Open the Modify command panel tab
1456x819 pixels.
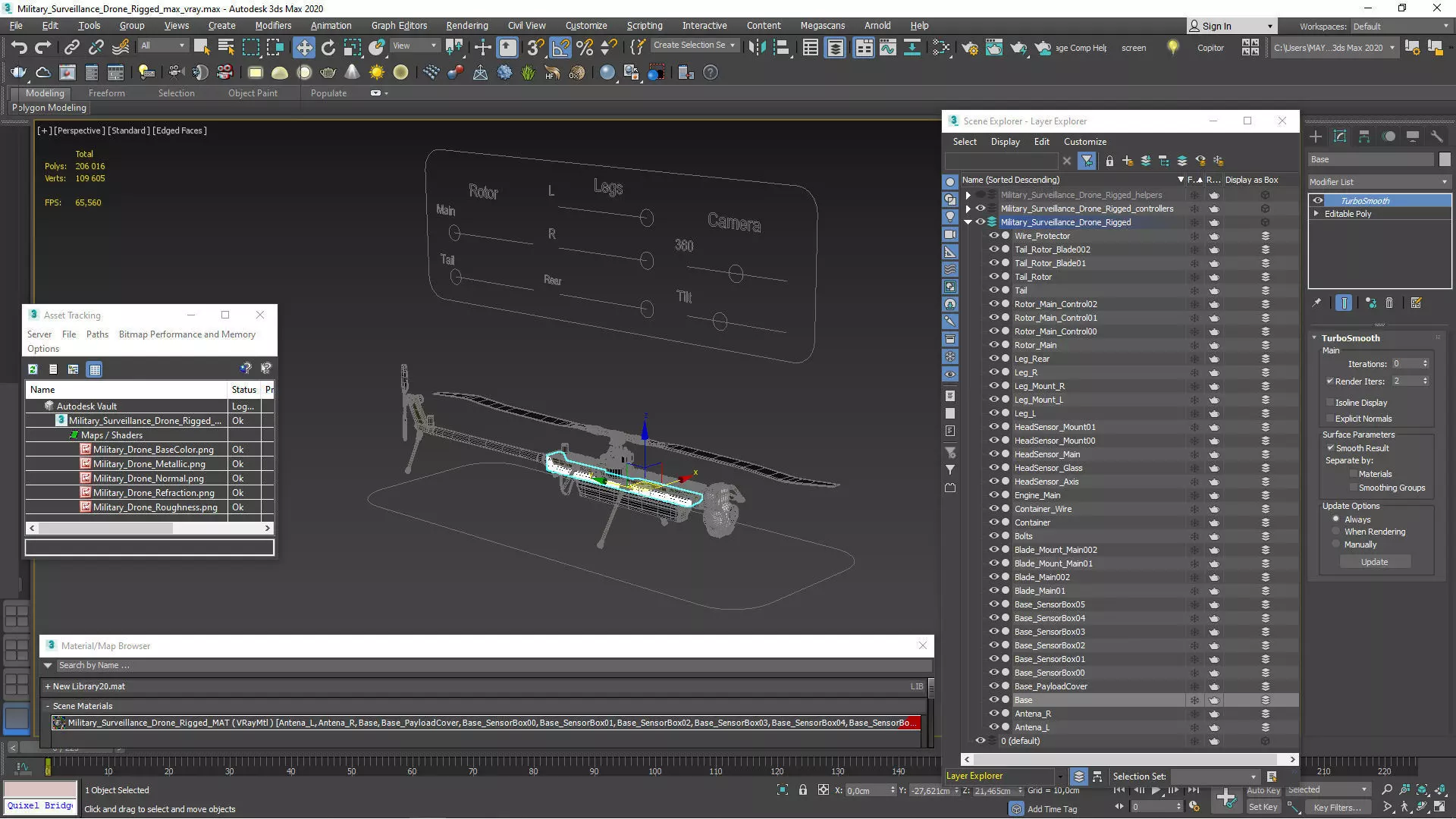[x=1340, y=136]
